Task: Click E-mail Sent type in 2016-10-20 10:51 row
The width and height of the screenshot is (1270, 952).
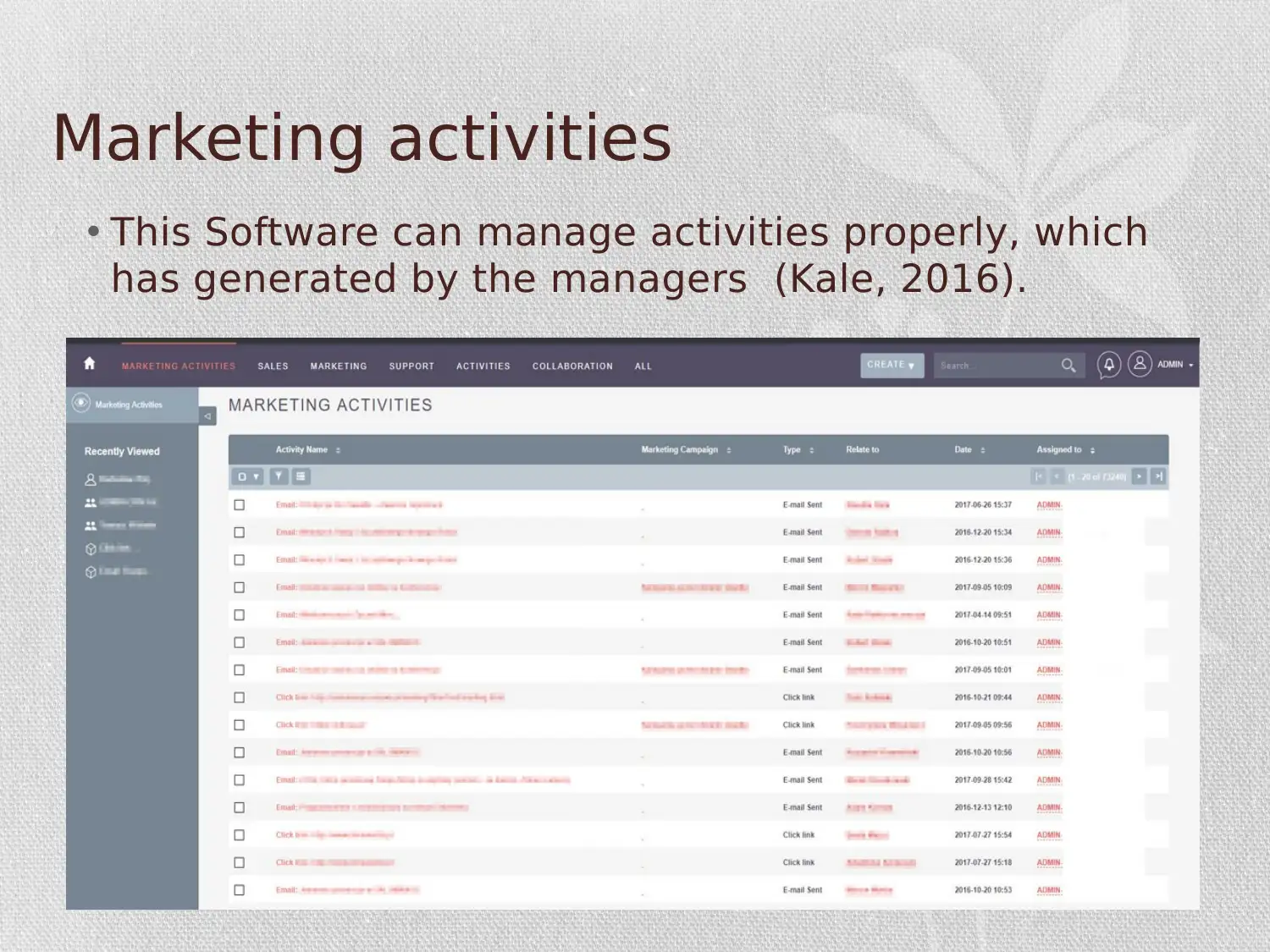Action: pyautogui.click(x=803, y=642)
